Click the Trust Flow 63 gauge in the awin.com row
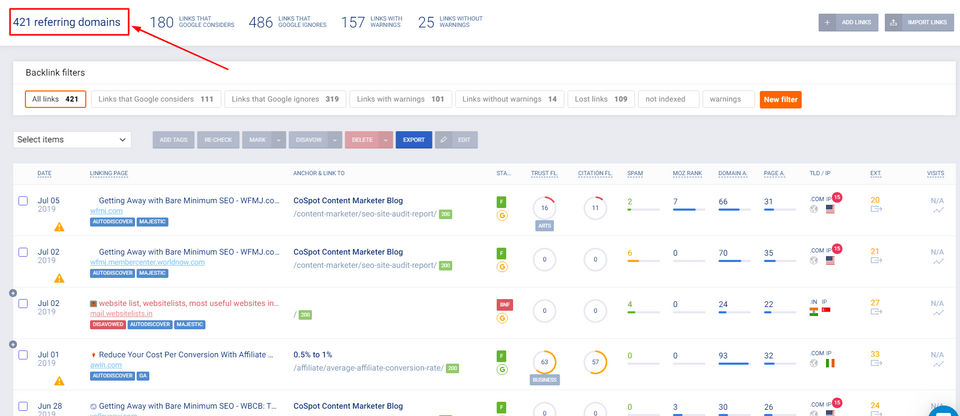The width and height of the screenshot is (960, 416). [544, 362]
